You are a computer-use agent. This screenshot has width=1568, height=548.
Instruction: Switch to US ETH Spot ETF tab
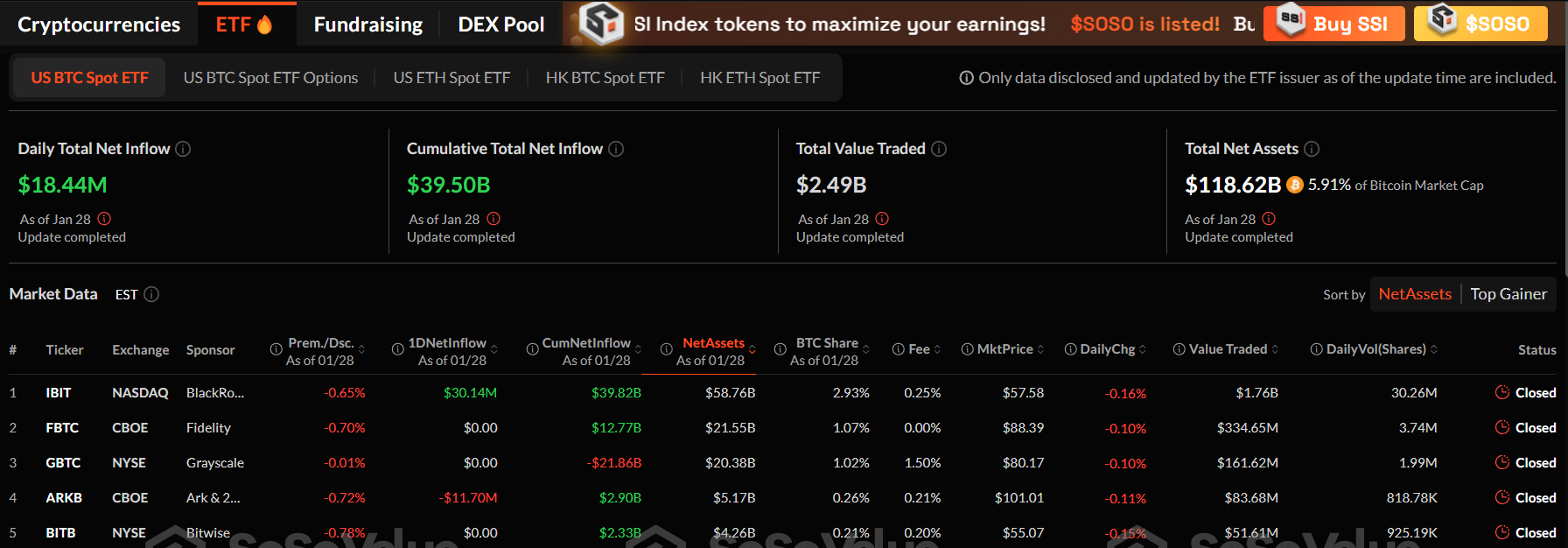(451, 78)
